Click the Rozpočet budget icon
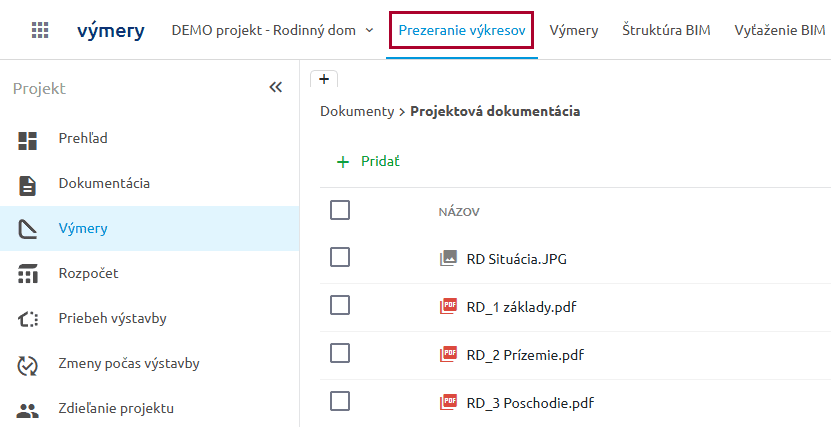Viewport: 831px width, 427px height. (x=28, y=274)
